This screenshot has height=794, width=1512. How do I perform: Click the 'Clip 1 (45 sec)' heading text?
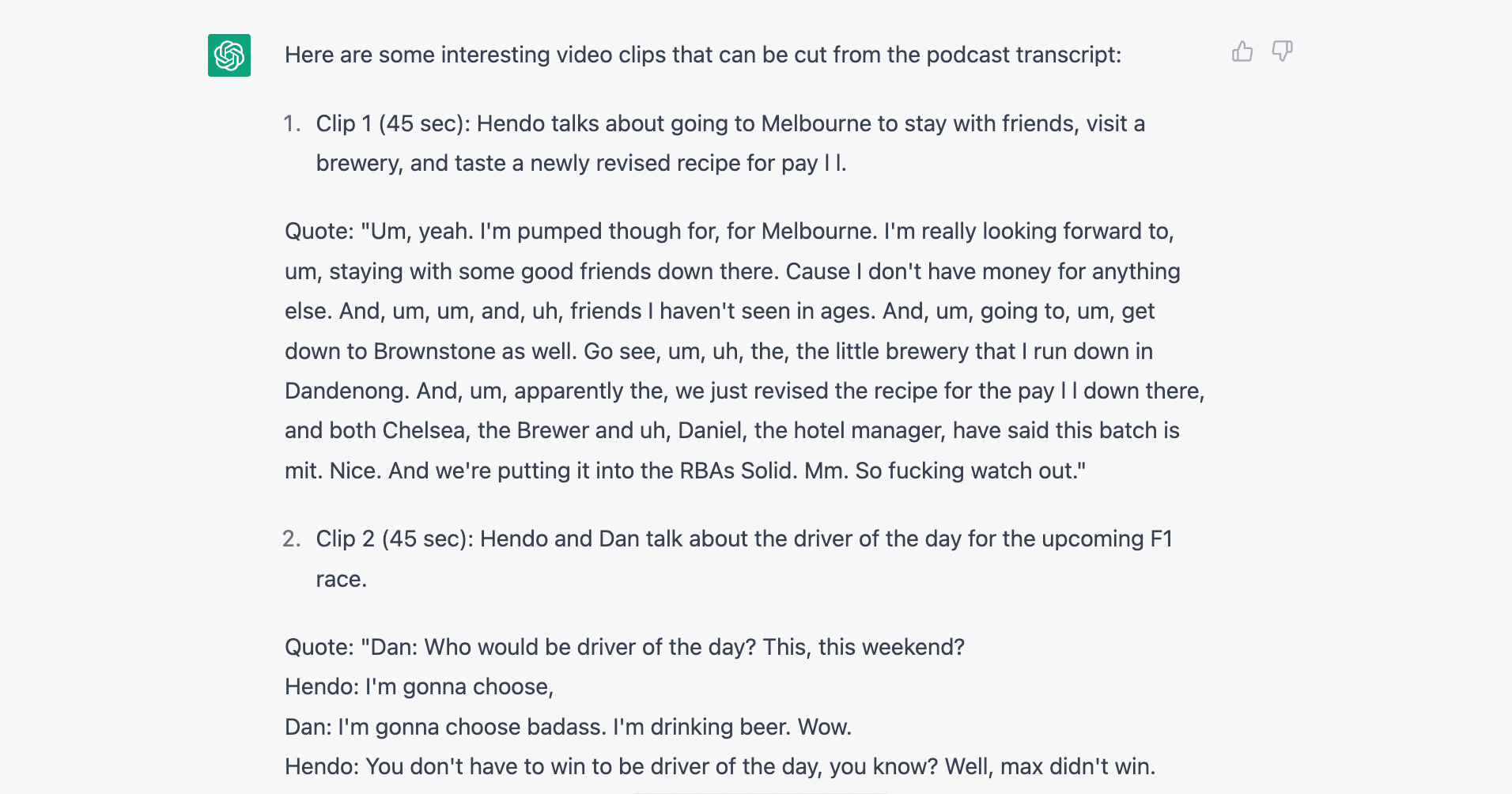coord(393,123)
